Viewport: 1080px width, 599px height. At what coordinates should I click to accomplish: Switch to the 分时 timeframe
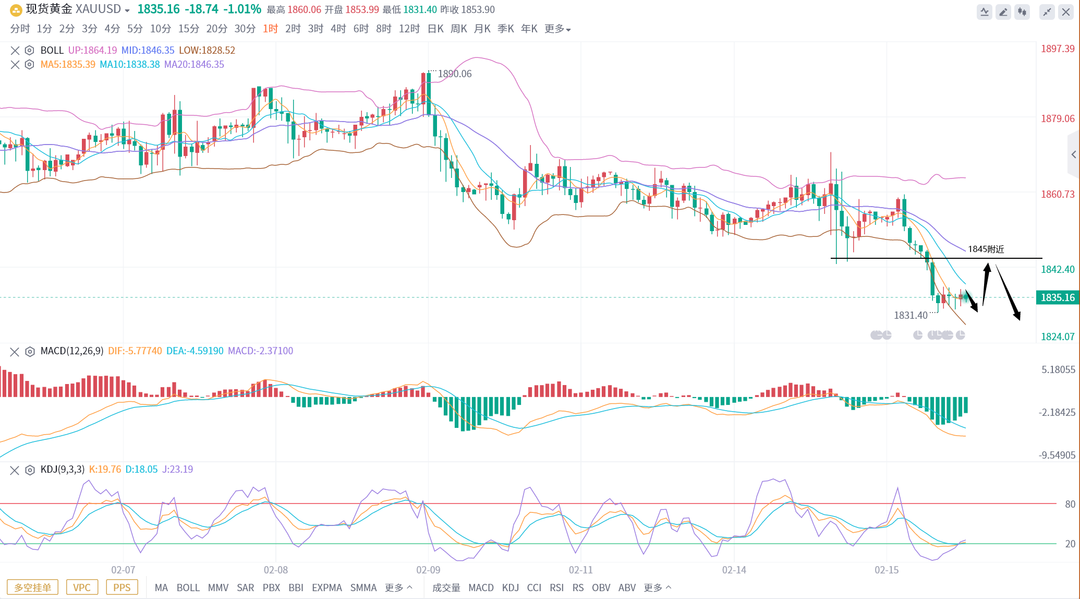pyautogui.click(x=20, y=29)
